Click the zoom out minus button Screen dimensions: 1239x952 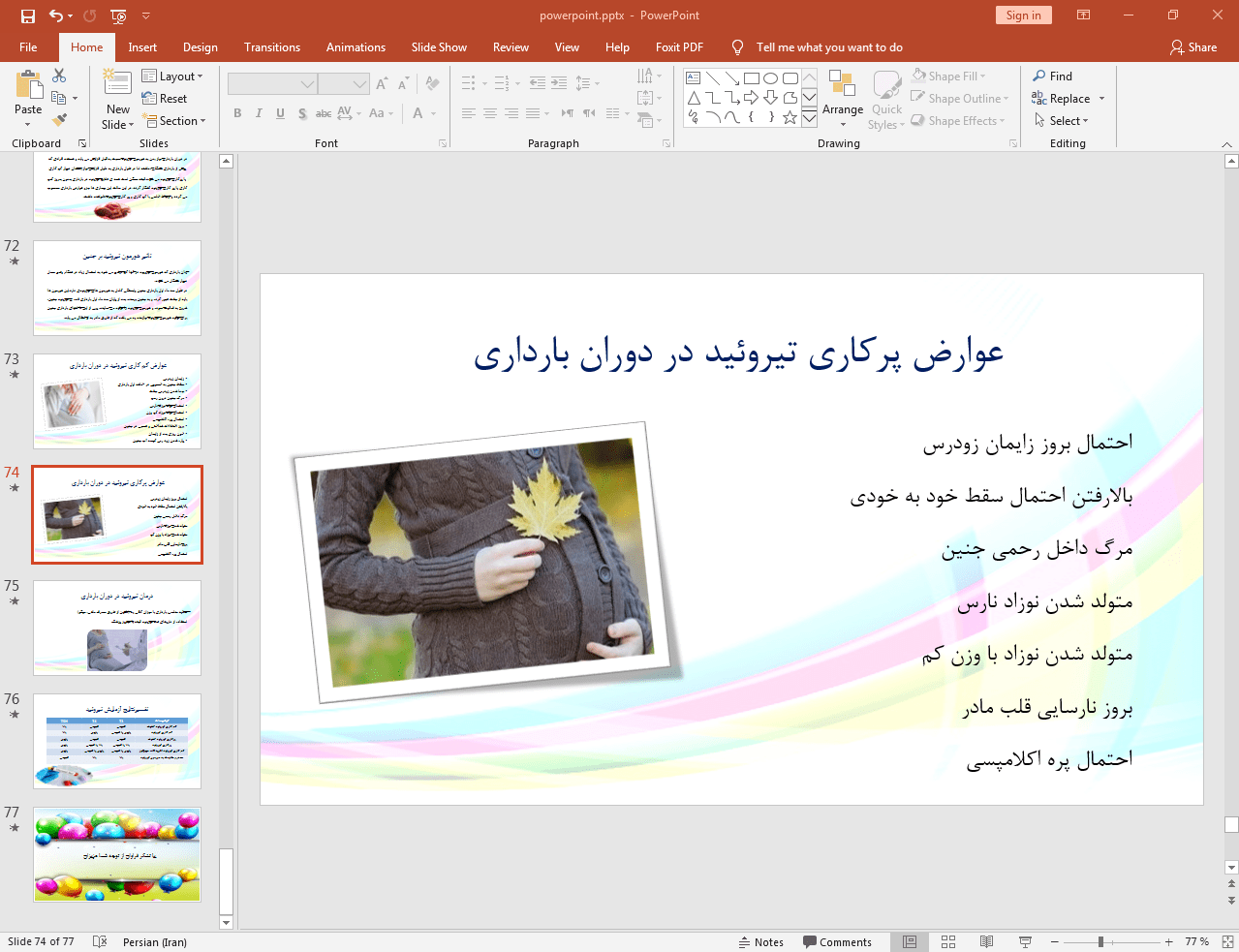pos(1055,941)
